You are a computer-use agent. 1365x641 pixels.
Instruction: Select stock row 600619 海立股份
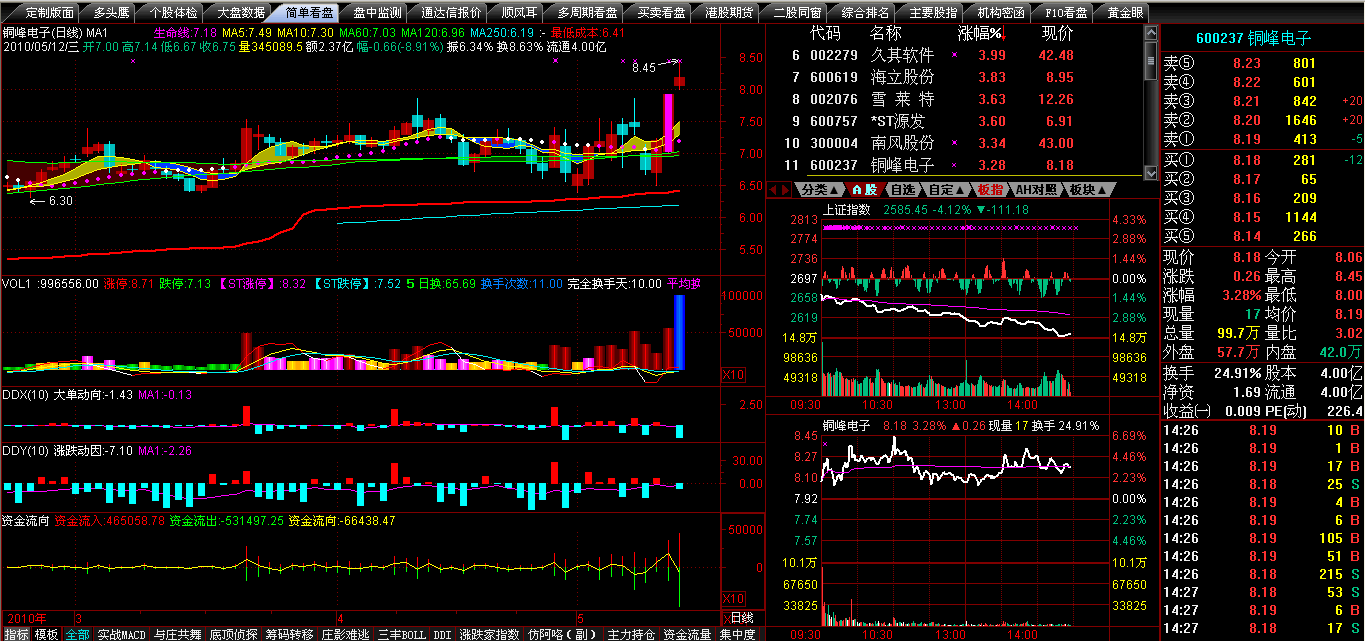[953, 77]
